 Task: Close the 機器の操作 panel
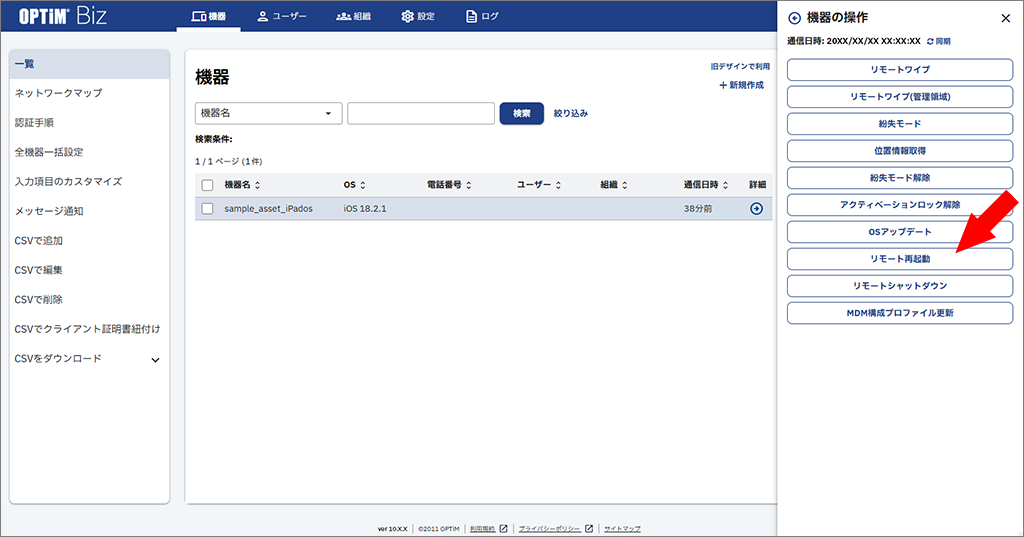point(1006,18)
